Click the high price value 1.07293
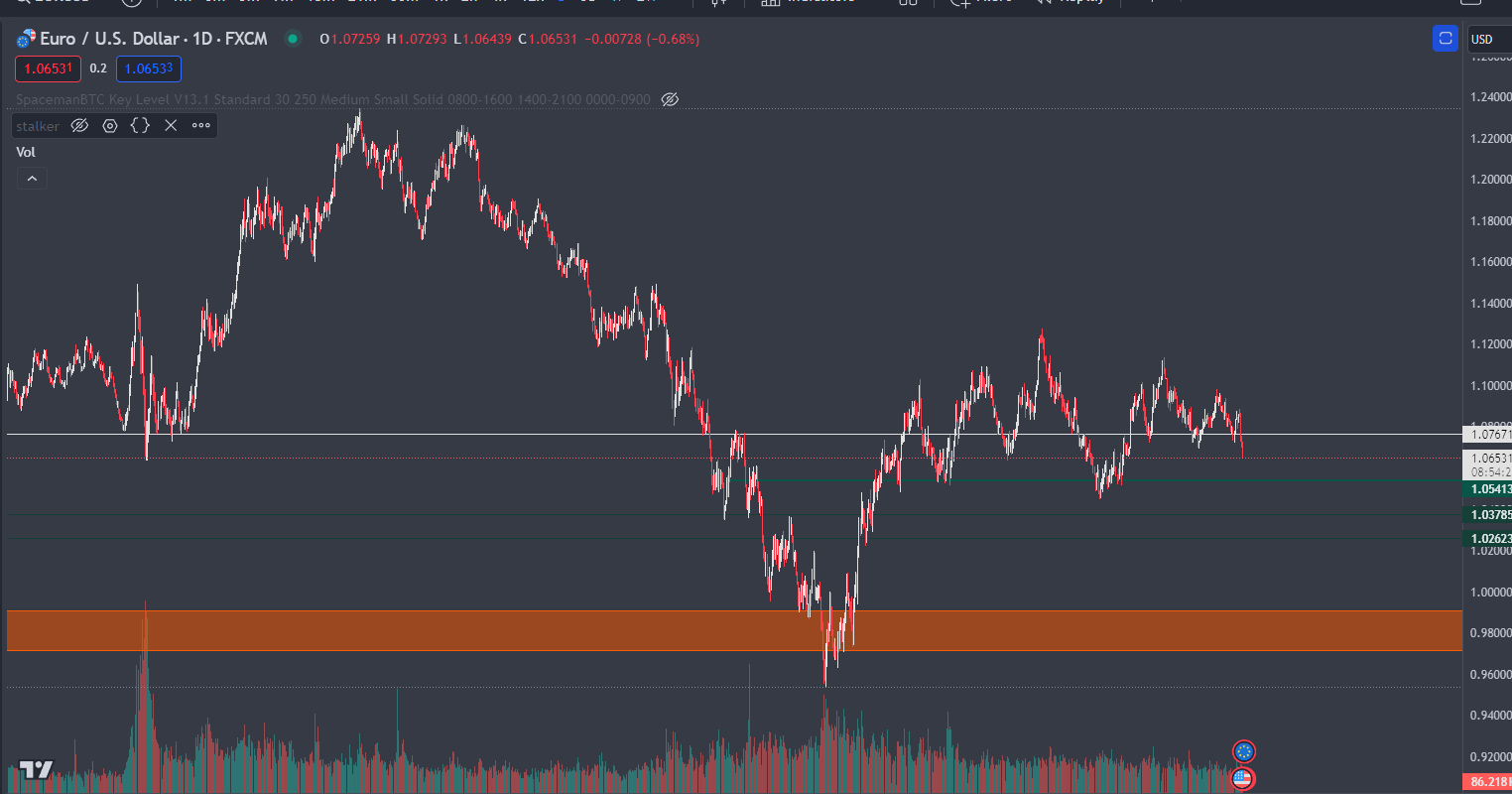The height and width of the screenshot is (794, 1512). (423, 40)
